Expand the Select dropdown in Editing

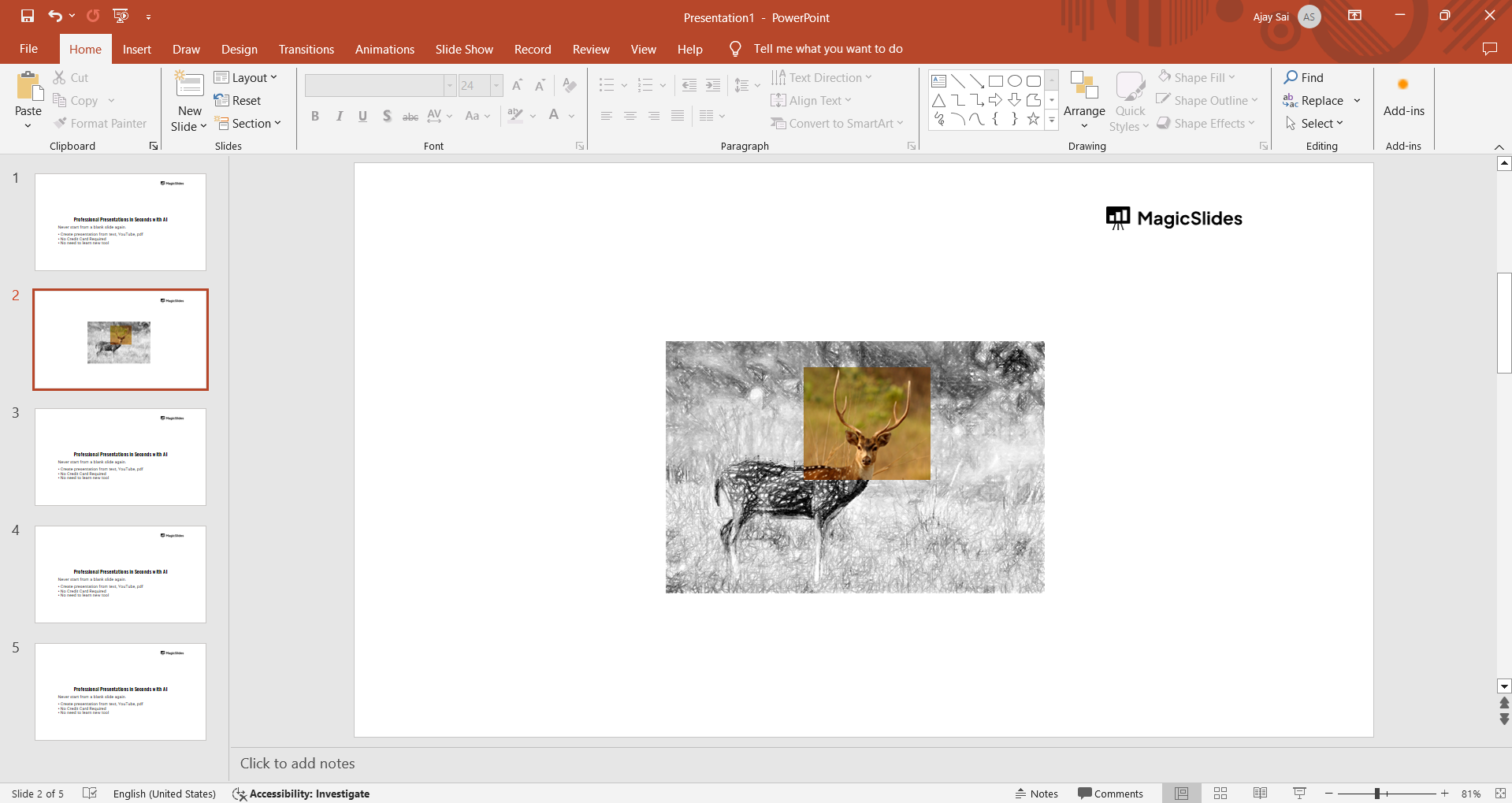[1314, 124]
